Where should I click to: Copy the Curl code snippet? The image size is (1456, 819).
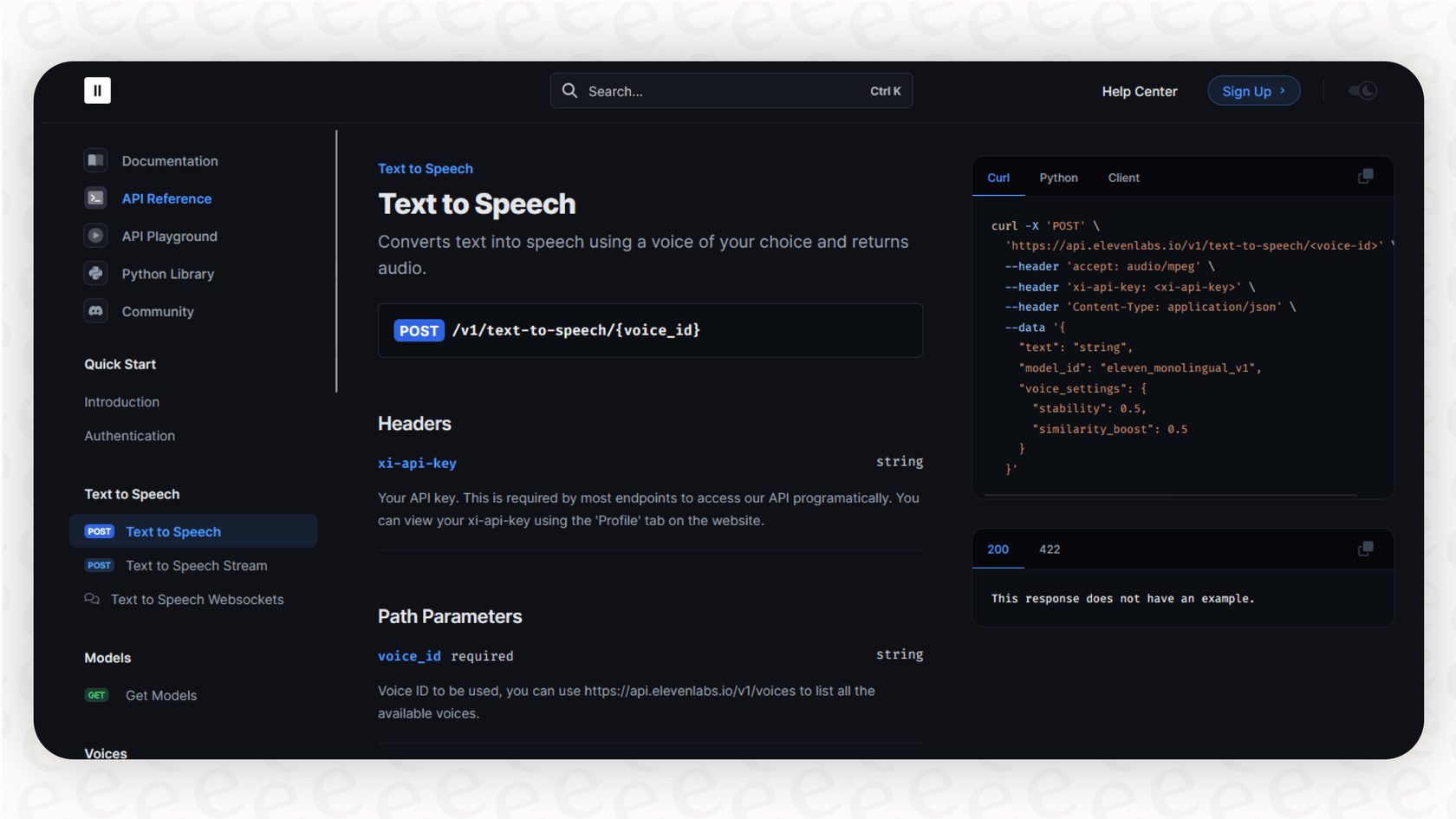(x=1365, y=175)
